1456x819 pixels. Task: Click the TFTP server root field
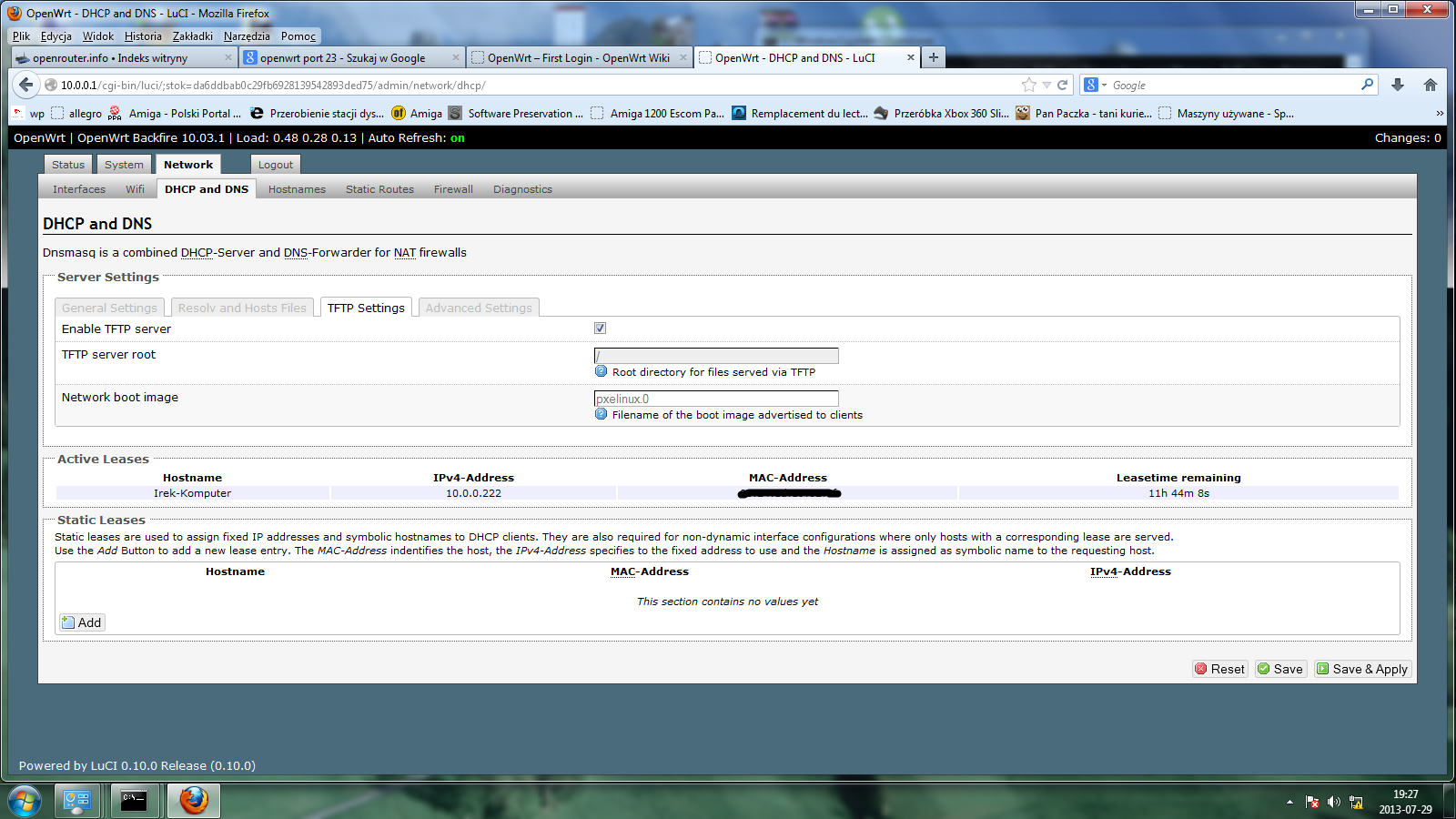716,356
